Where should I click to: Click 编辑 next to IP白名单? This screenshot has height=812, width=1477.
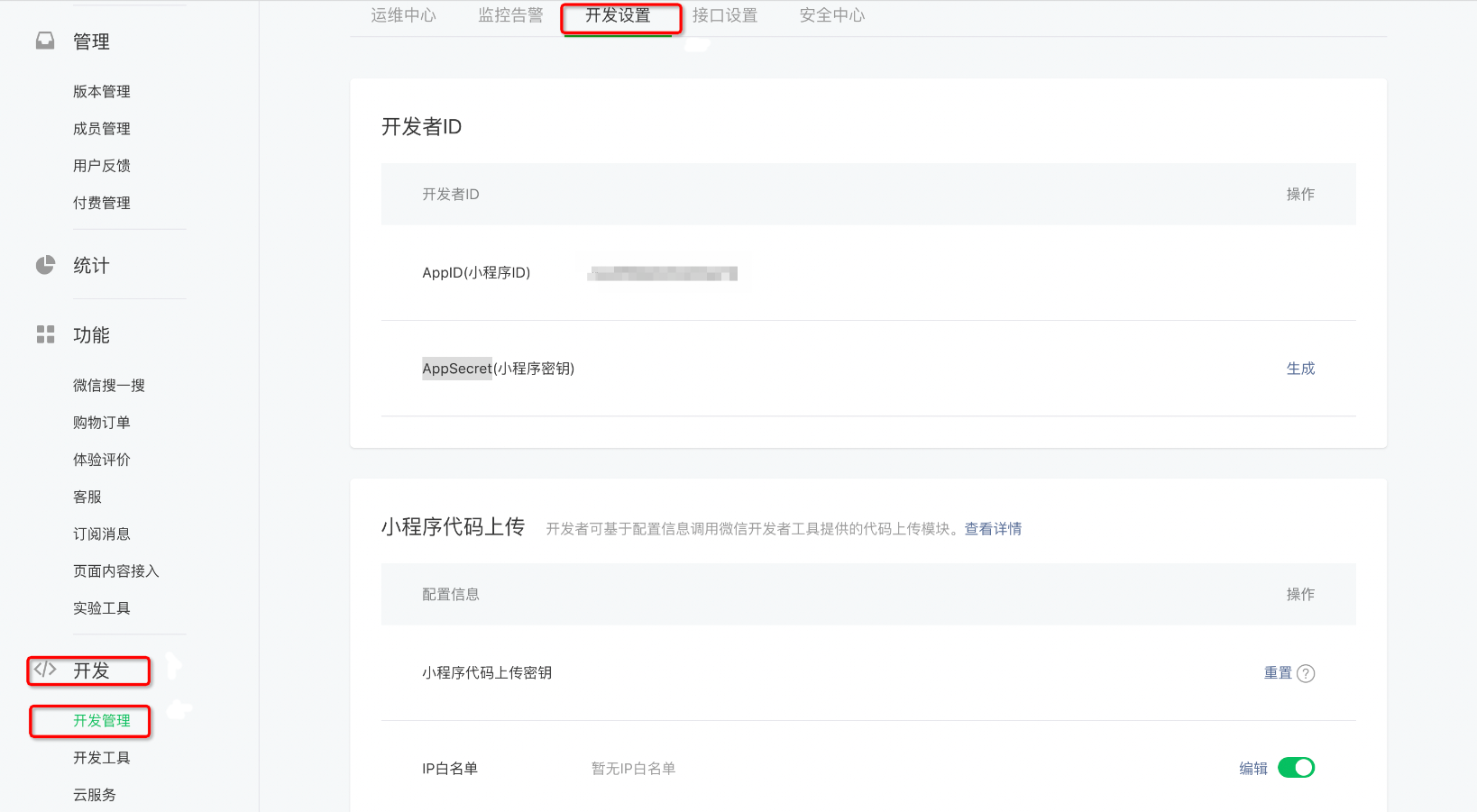pos(1253,769)
